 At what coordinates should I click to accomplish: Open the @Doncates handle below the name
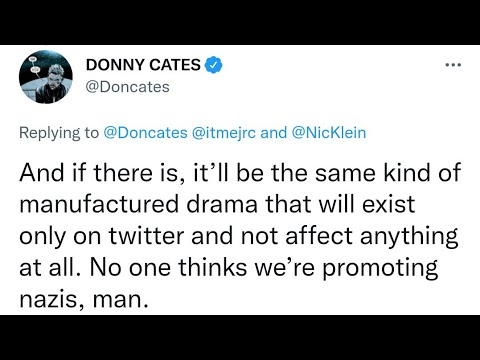coord(128,87)
